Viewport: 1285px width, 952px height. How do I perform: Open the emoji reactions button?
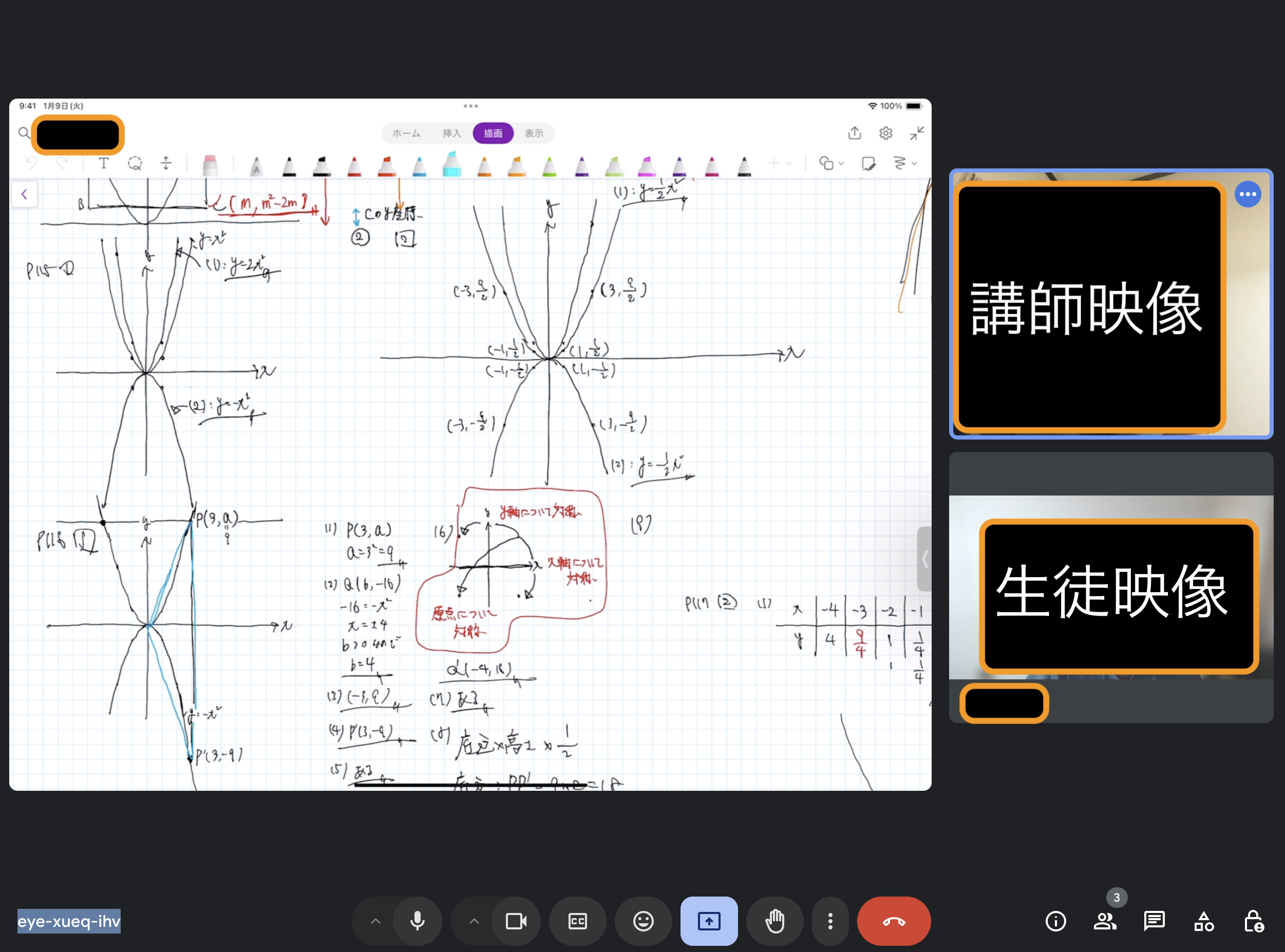tap(643, 921)
